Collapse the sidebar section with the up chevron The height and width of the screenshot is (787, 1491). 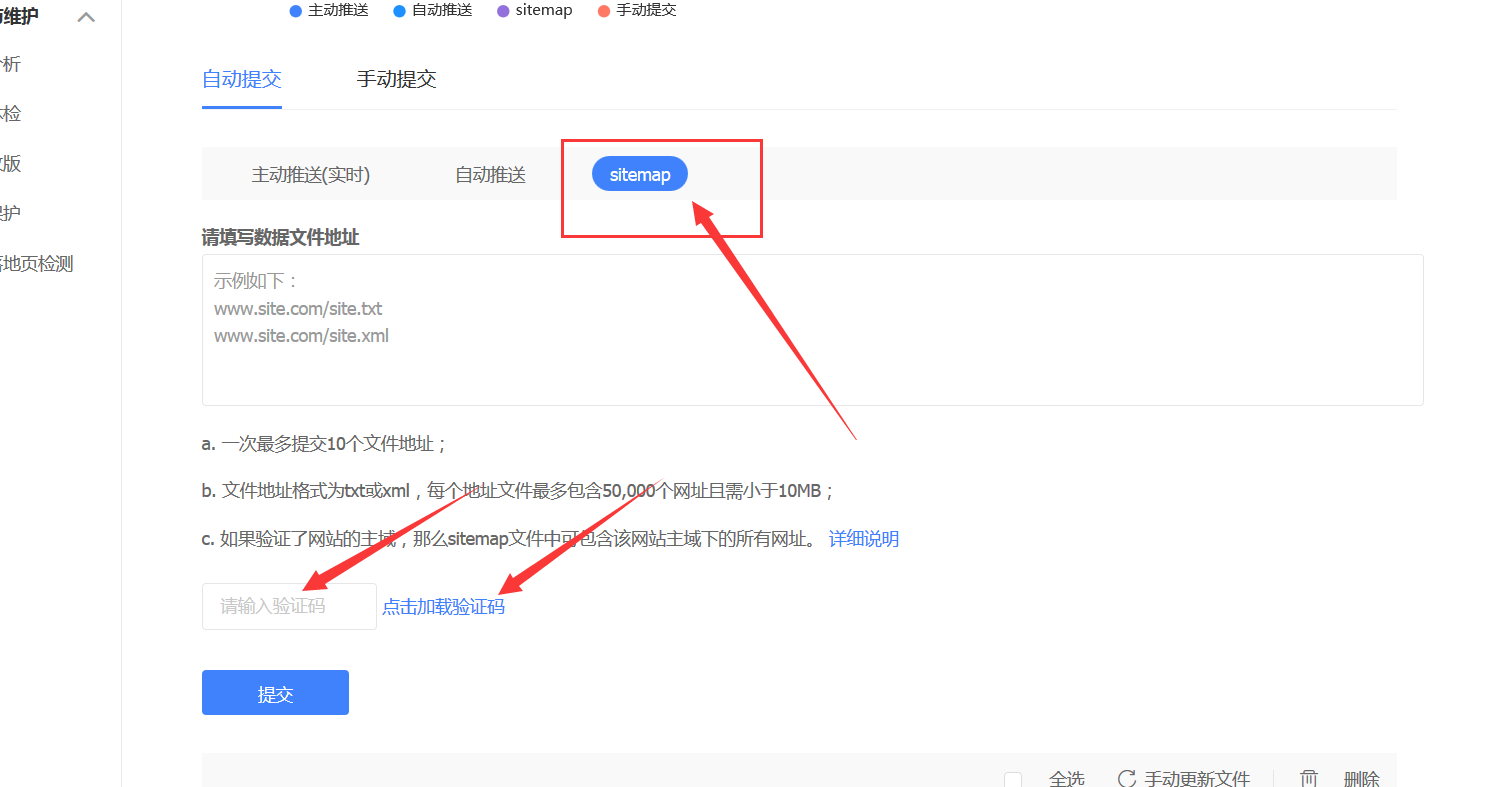pyautogui.click(x=87, y=16)
